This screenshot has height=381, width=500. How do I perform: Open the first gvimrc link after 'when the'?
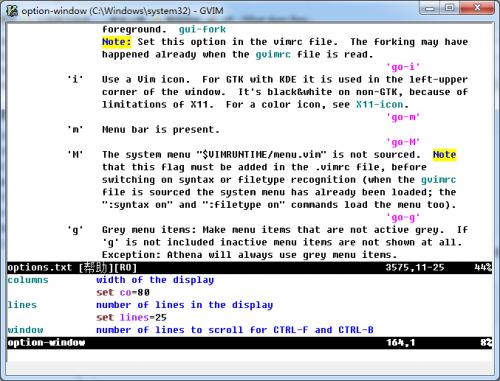(x=273, y=54)
